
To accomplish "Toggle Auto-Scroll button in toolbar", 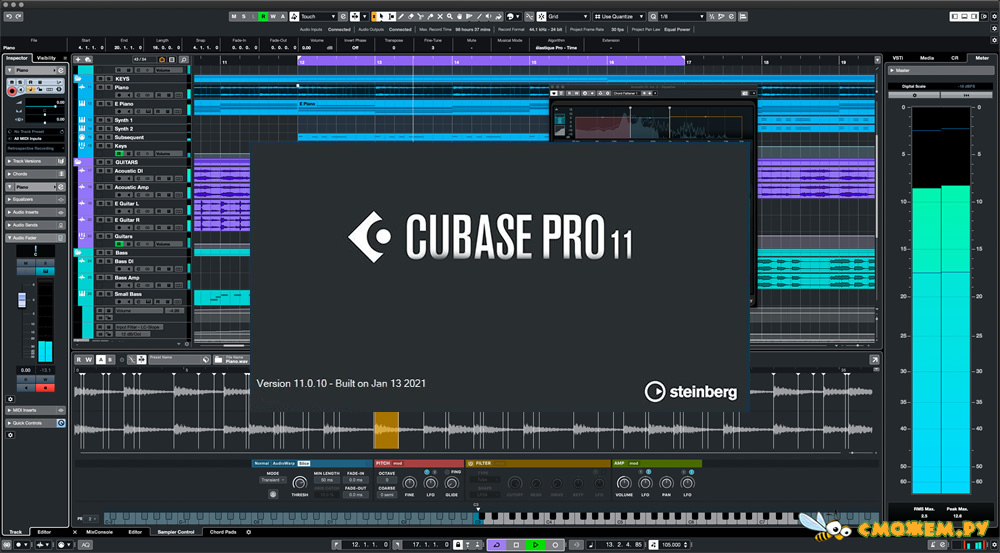I will (x=355, y=16).
